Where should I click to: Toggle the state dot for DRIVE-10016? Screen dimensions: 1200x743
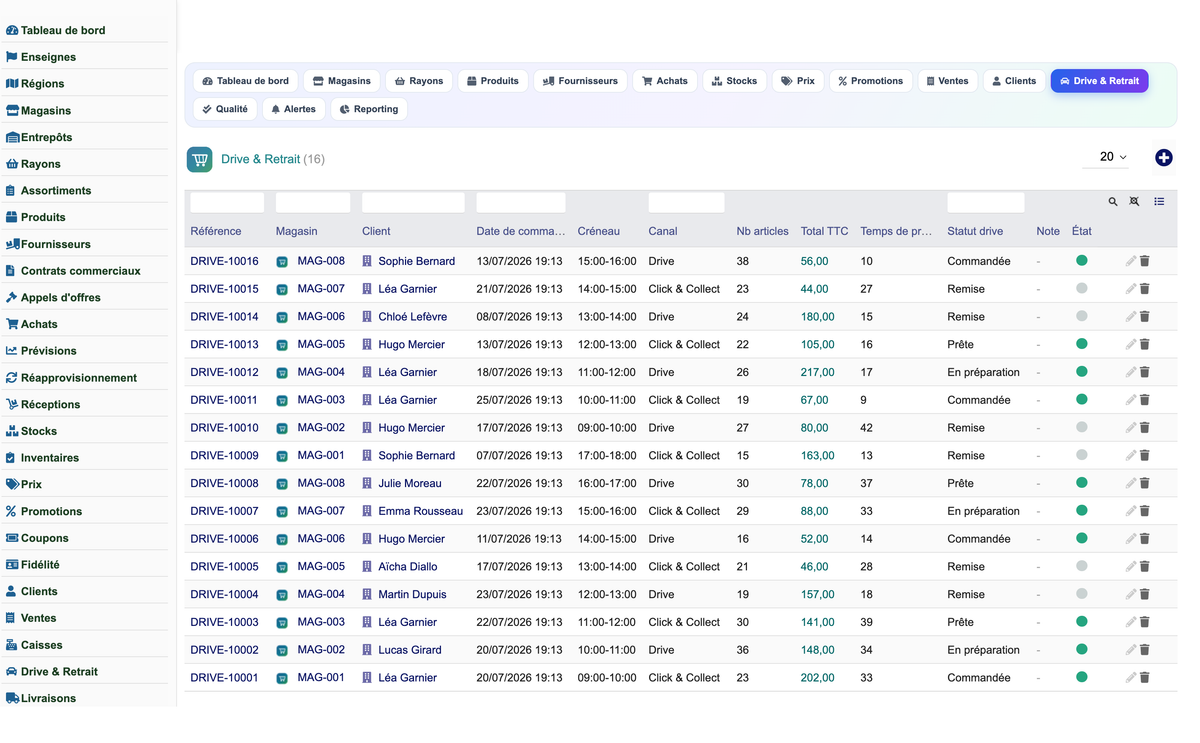pyautogui.click(x=1081, y=260)
